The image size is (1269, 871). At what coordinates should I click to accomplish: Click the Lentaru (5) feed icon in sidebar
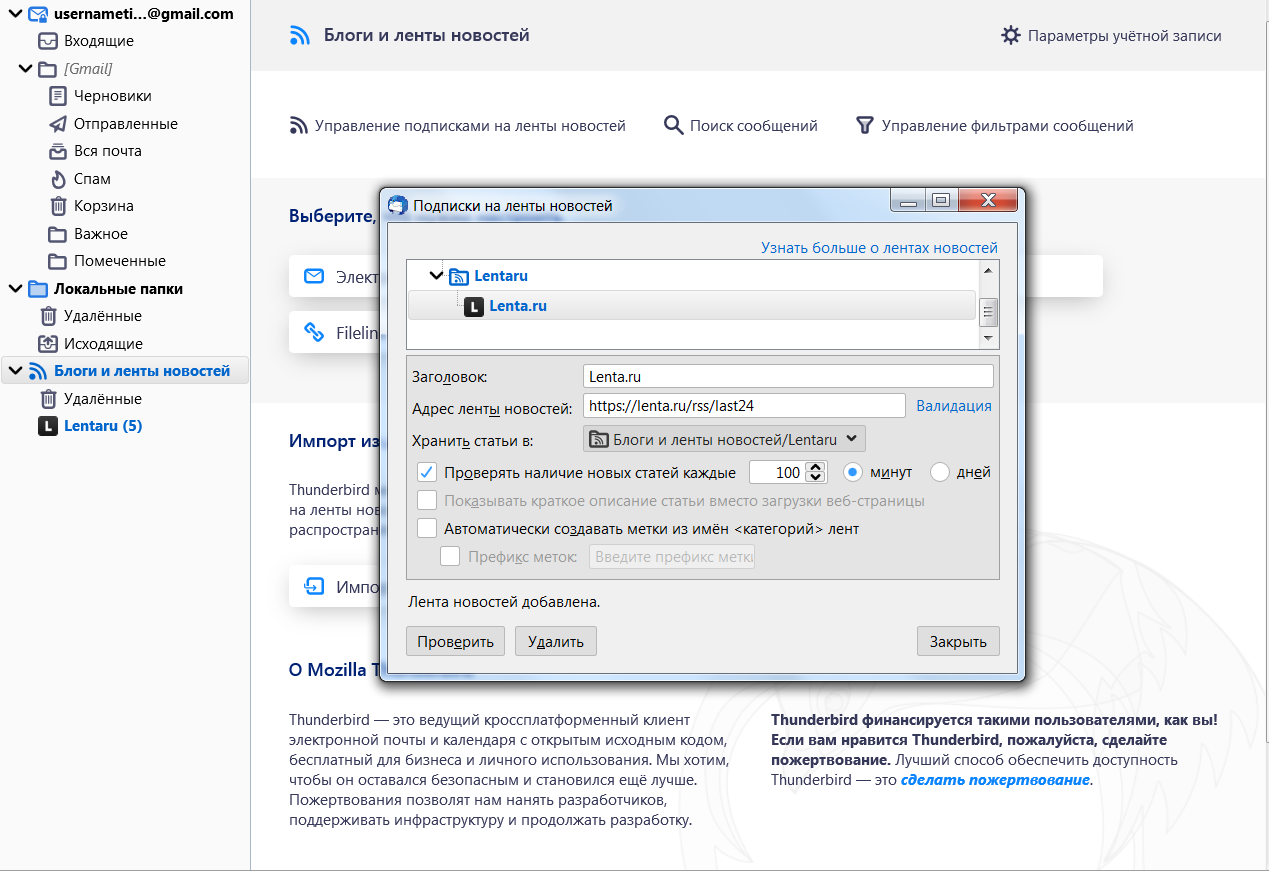(x=48, y=426)
